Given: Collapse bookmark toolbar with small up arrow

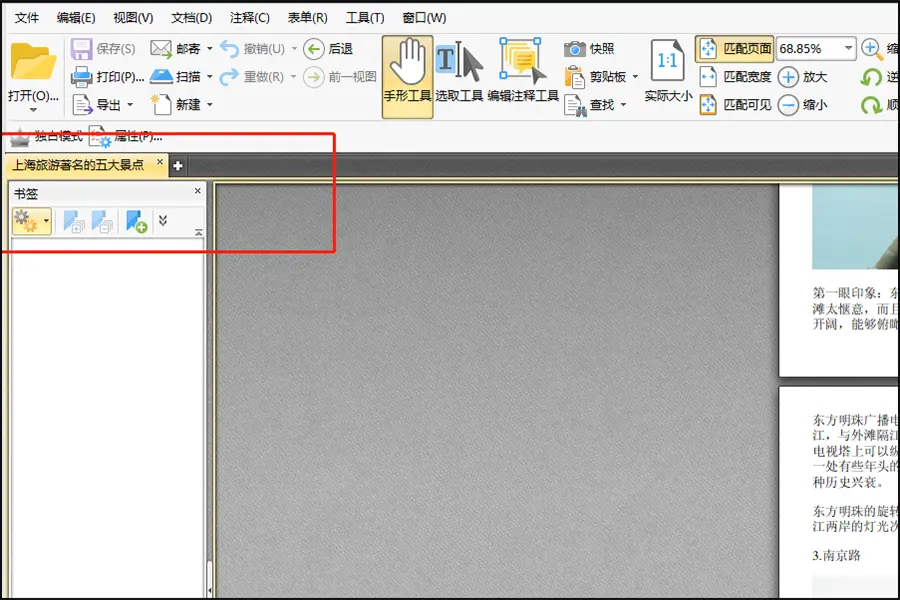Looking at the screenshot, I should [x=199, y=232].
